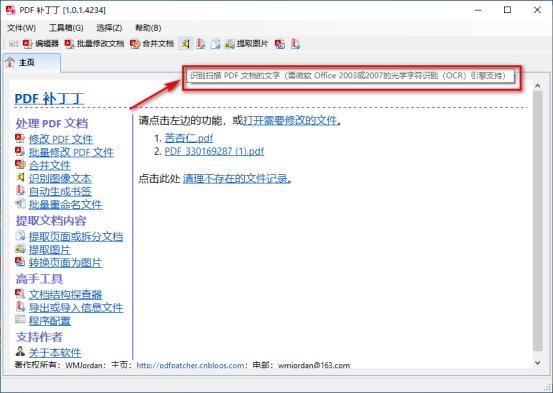The width and height of the screenshot is (553, 393).
Task: Open recent file 苦杏仁.pdf
Action: click(189, 138)
